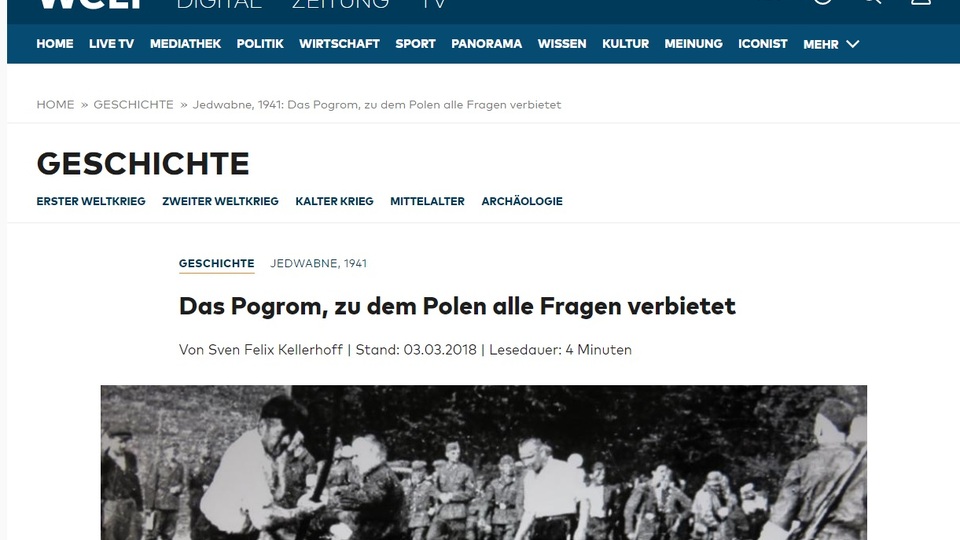Open the user account icon
This screenshot has width=960, height=540.
pos(921,2)
